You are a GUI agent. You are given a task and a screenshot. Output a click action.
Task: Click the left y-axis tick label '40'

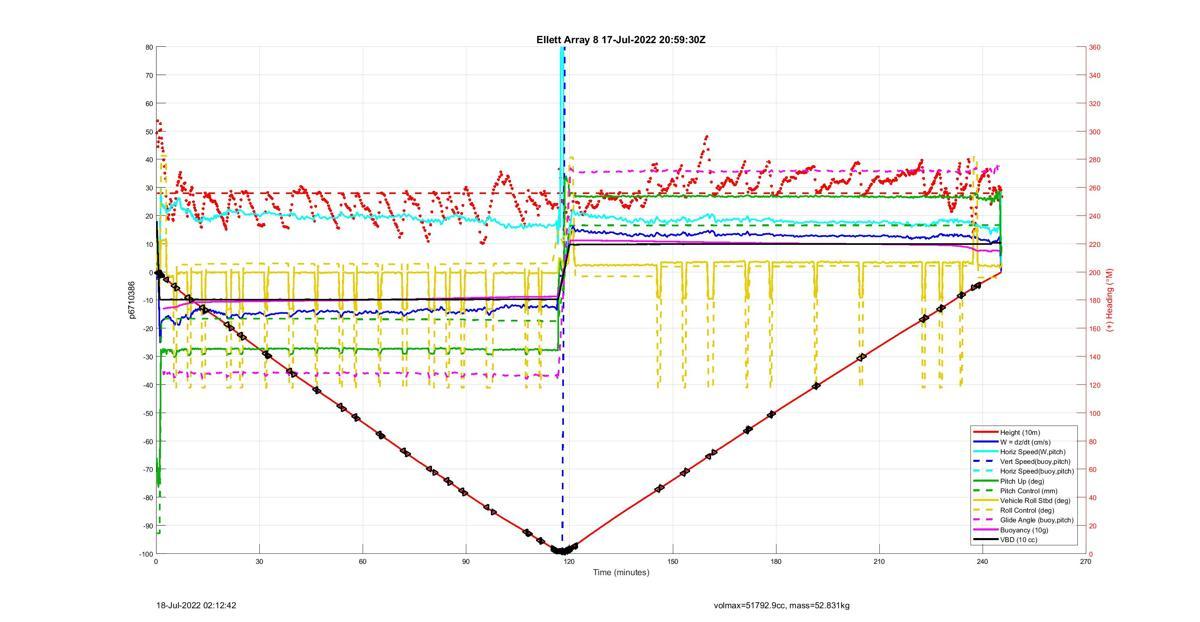[149, 160]
